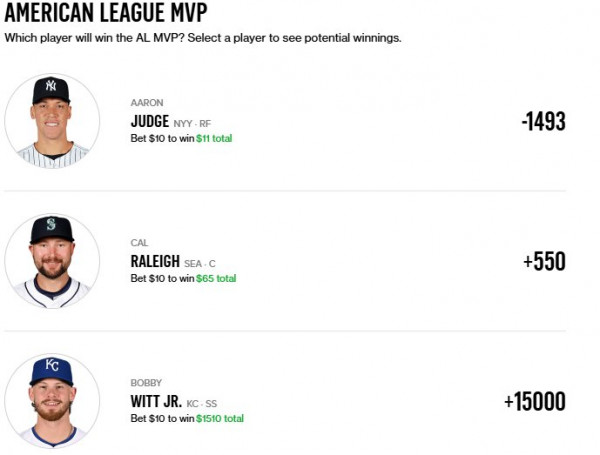The image size is (600, 455).
Task: Click the RALEIGH player name
Action: (155, 261)
